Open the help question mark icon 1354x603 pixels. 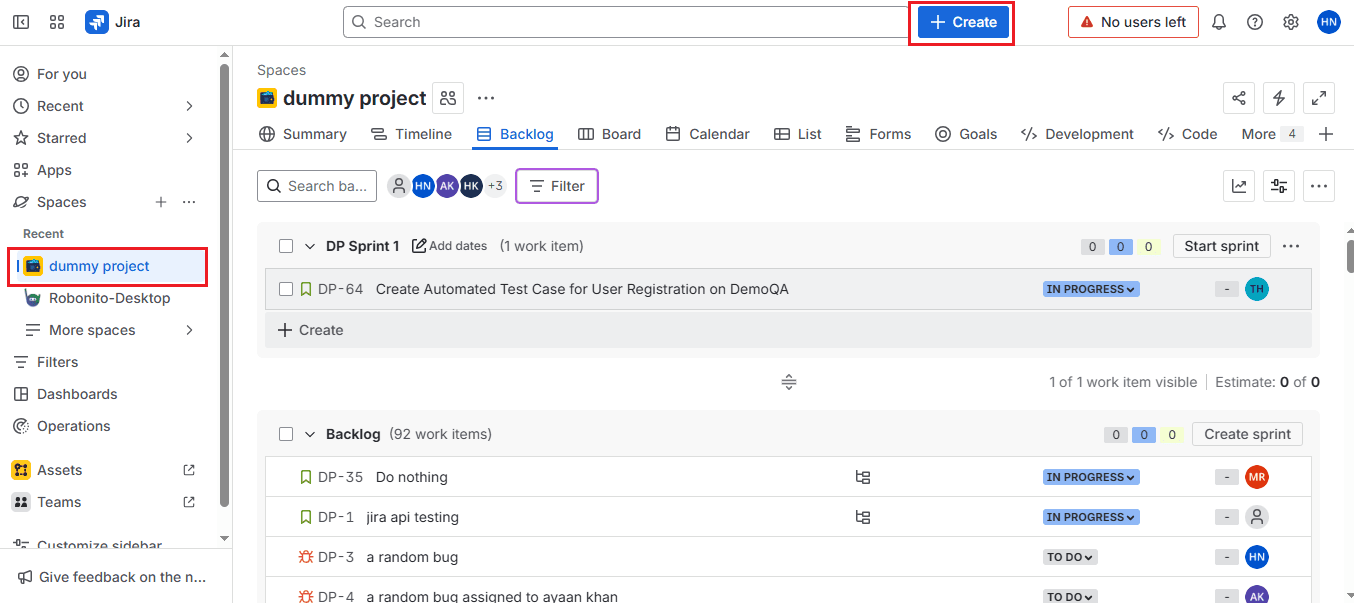pyautogui.click(x=1255, y=22)
